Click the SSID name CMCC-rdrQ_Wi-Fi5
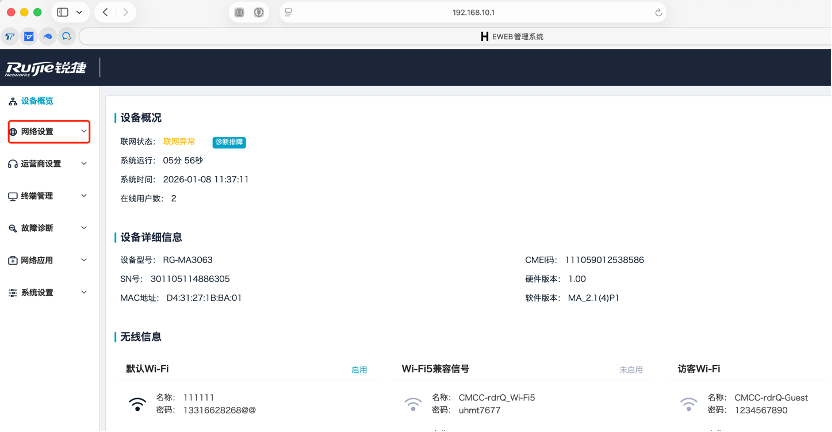The image size is (832, 432). click(497, 398)
